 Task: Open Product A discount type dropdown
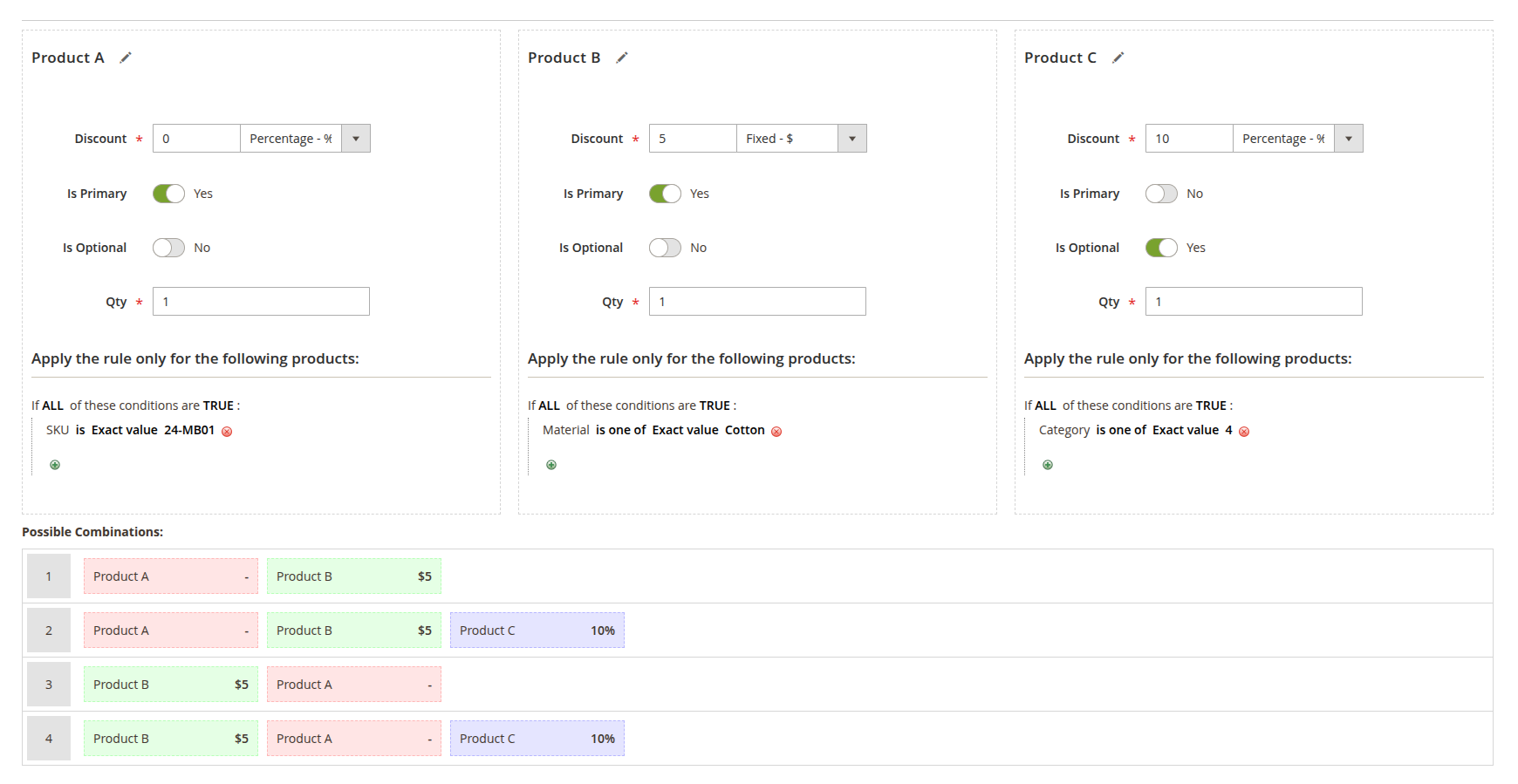coord(355,139)
